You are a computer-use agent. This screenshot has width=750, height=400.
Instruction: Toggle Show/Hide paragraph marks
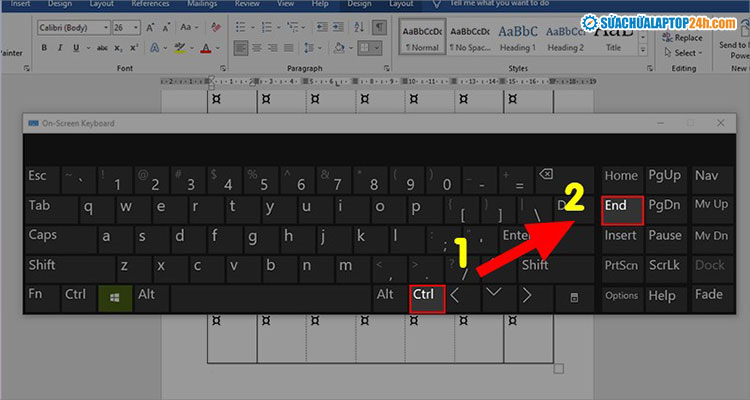pos(379,28)
